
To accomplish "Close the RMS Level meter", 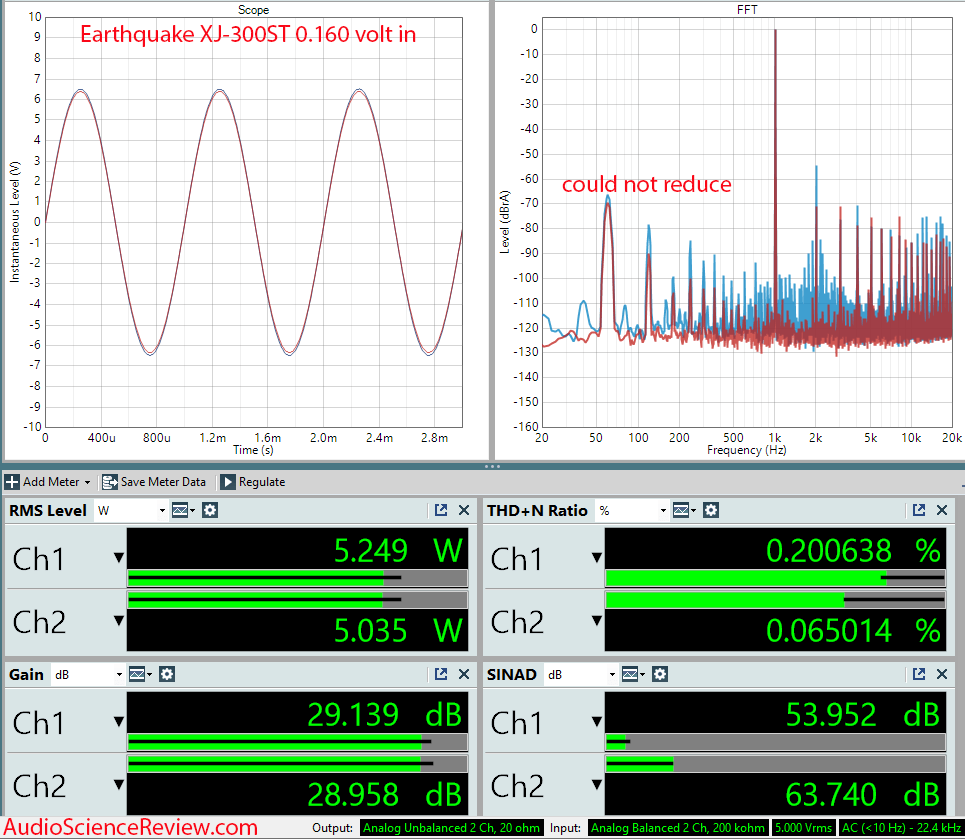I will point(464,510).
